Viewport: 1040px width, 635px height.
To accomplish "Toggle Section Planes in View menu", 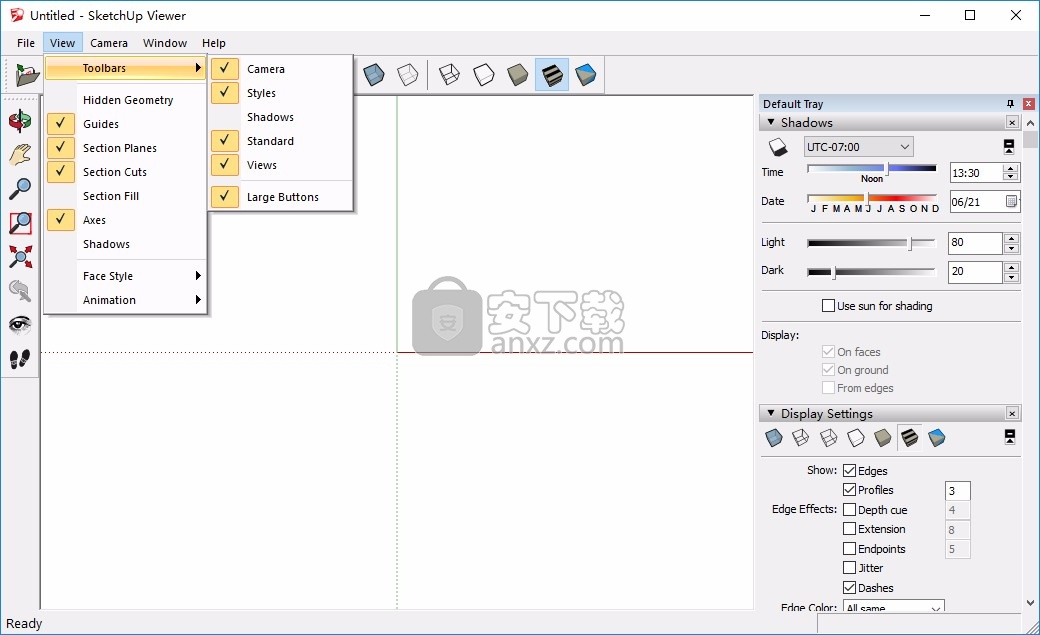I will coord(126,148).
